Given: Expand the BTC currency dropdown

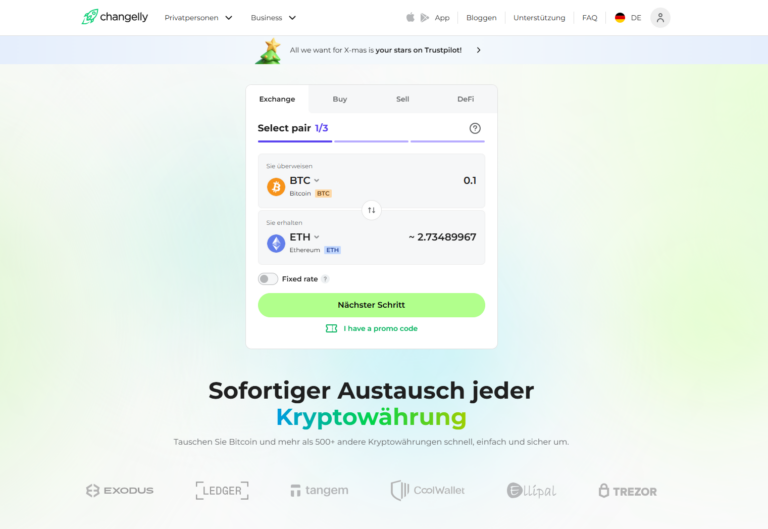Looking at the screenshot, I should (304, 181).
